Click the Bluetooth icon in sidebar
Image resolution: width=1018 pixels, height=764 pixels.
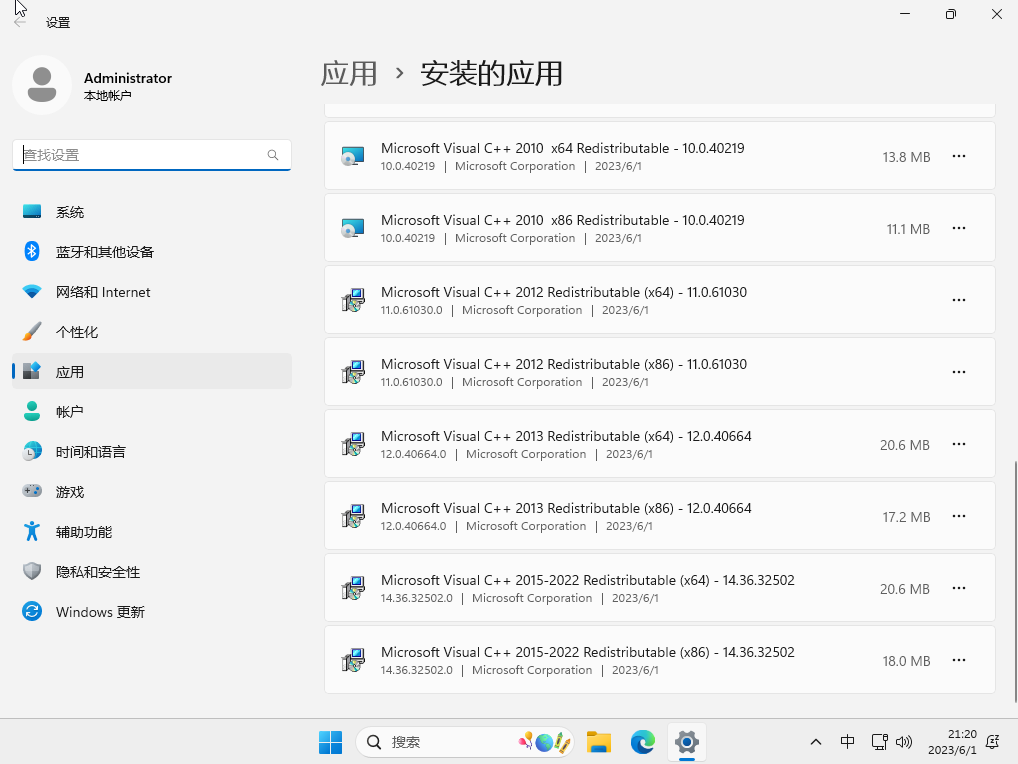[x=32, y=251]
